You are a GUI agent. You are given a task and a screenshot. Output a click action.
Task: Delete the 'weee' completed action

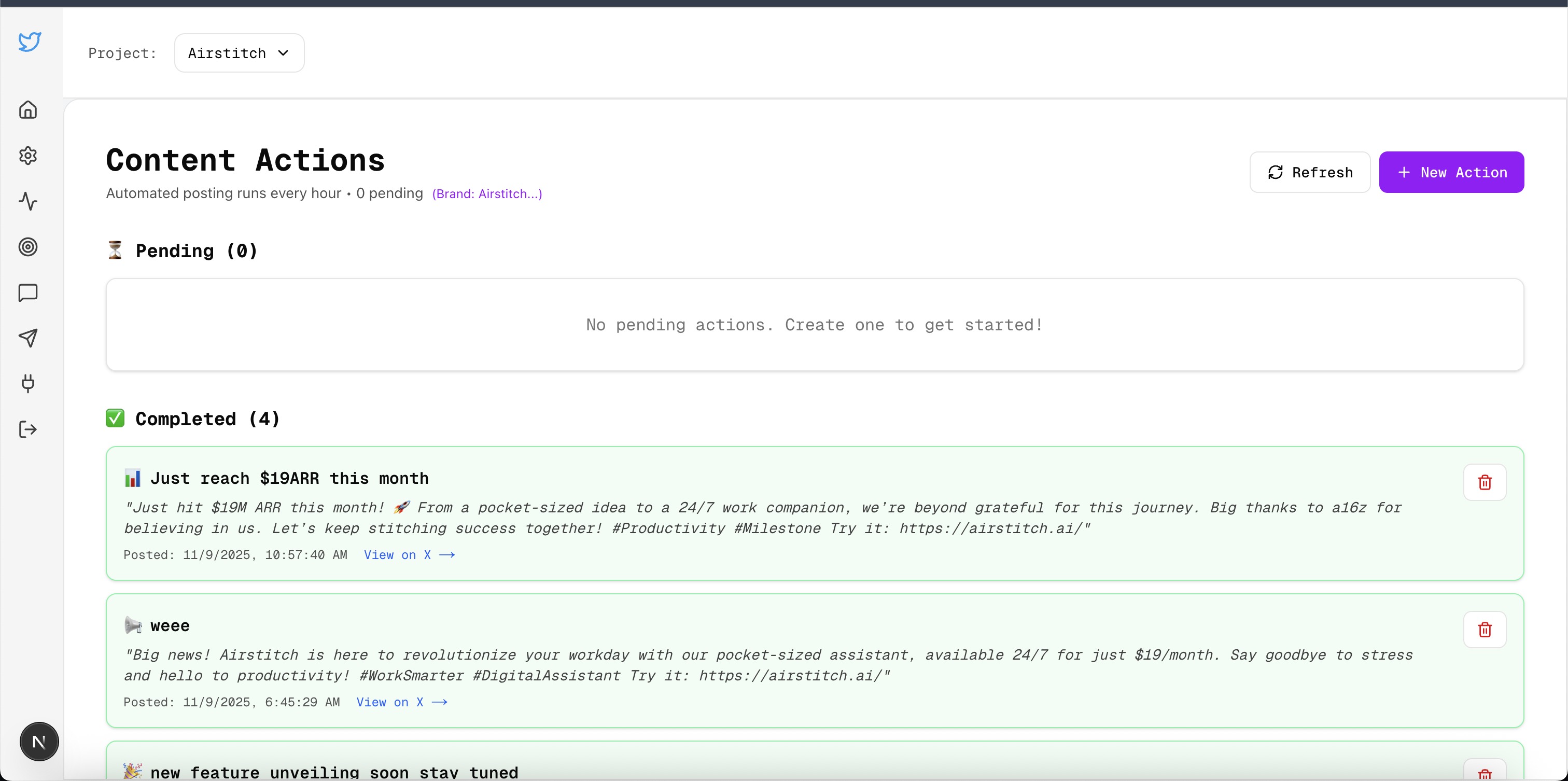1484,630
